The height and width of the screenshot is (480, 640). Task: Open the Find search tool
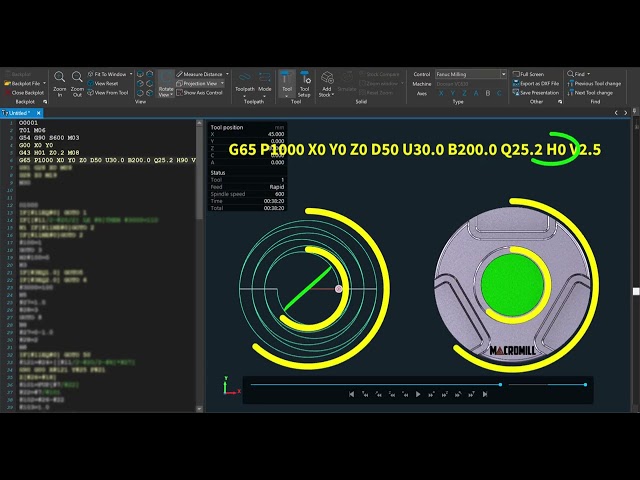pyautogui.click(x=576, y=74)
